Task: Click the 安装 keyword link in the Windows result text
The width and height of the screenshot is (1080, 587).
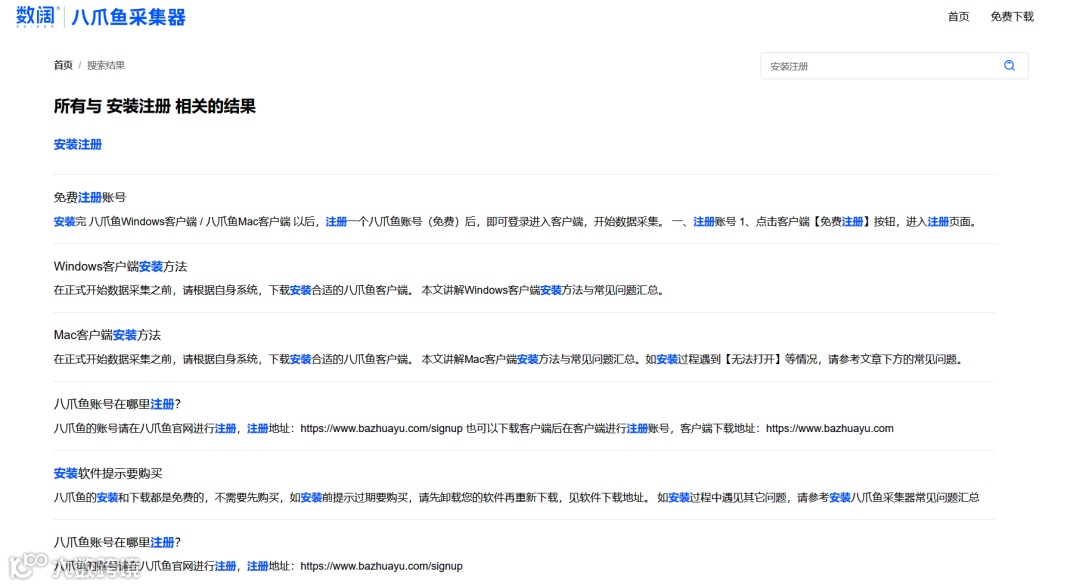Action: 300,290
